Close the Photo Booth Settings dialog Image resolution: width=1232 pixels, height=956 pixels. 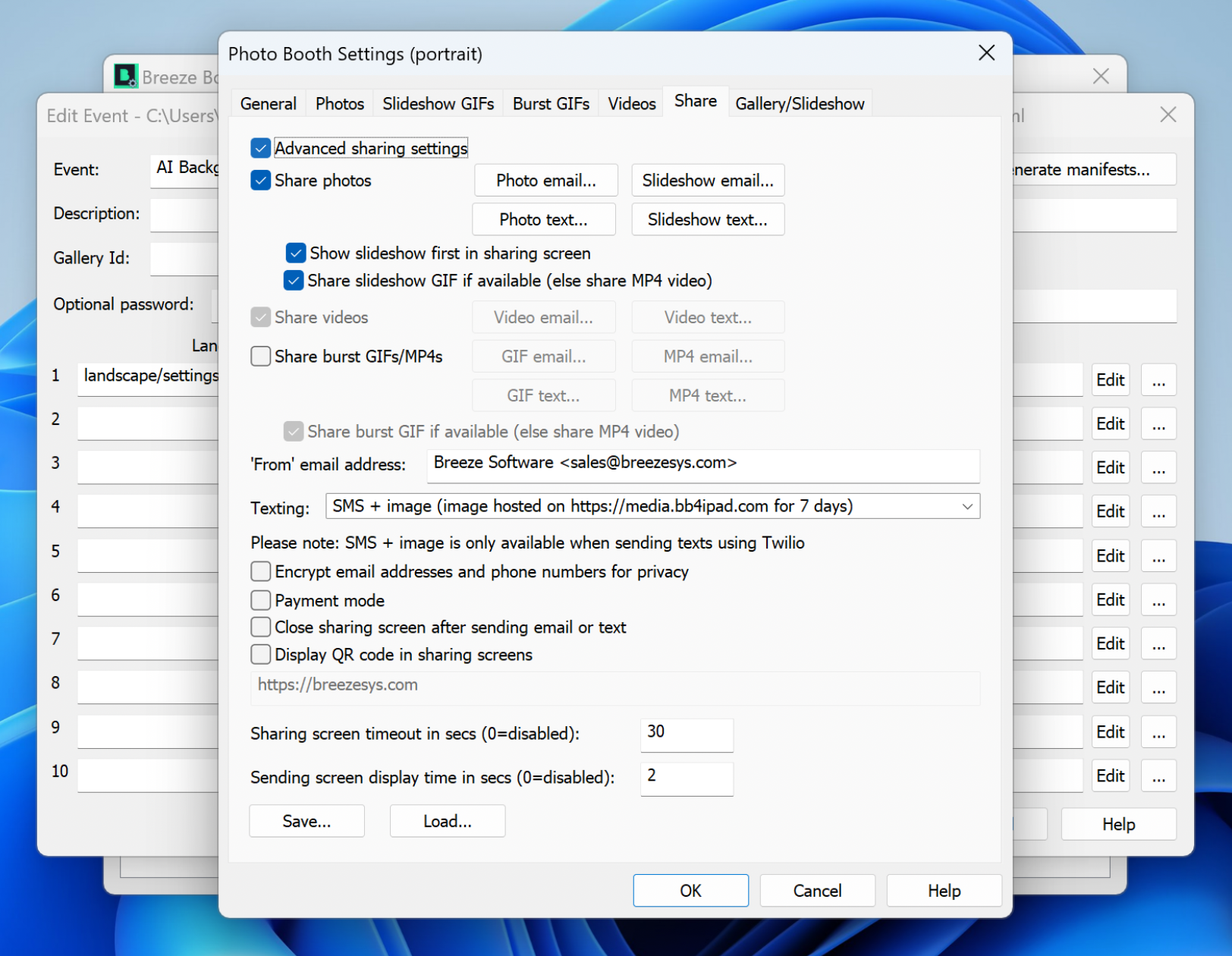tap(986, 53)
